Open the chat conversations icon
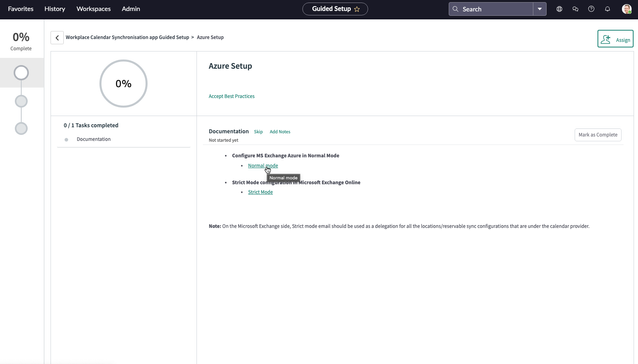 [x=575, y=9]
